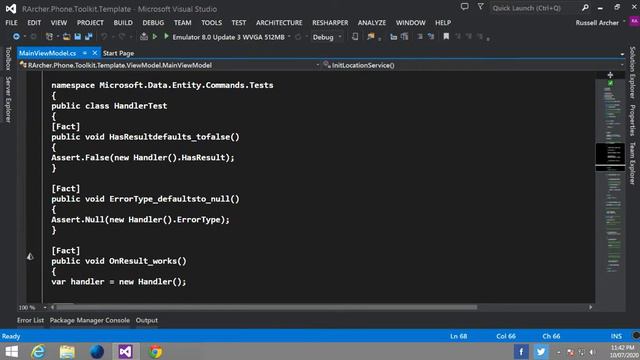The height and width of the screenshot is (360, 640).
Task: Open the Russell Archer account dropdown
Action: [624, 22]
